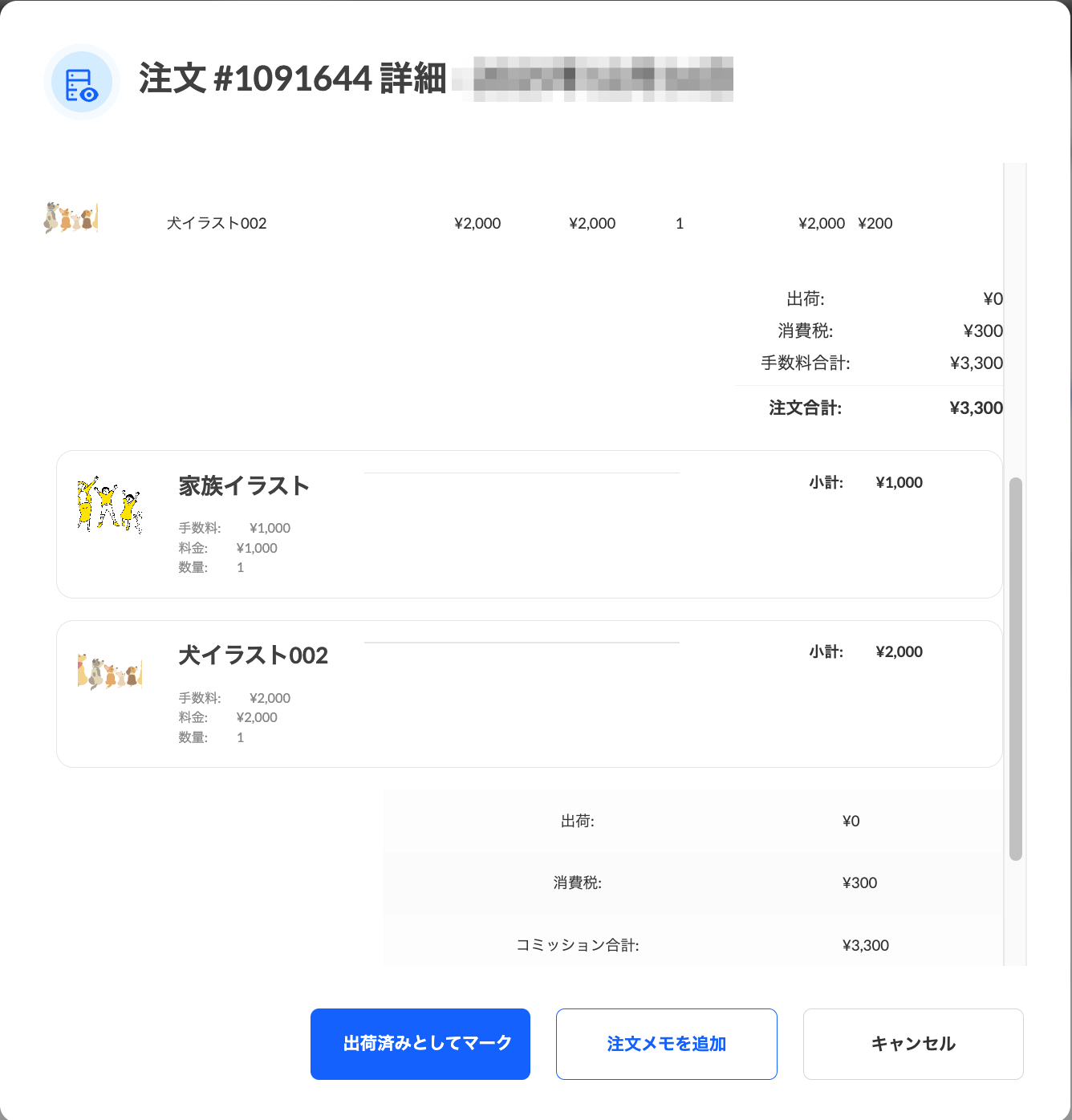1072x1120 pixels.
Task: Click the order details icon in header
Action: pos(81,83)
